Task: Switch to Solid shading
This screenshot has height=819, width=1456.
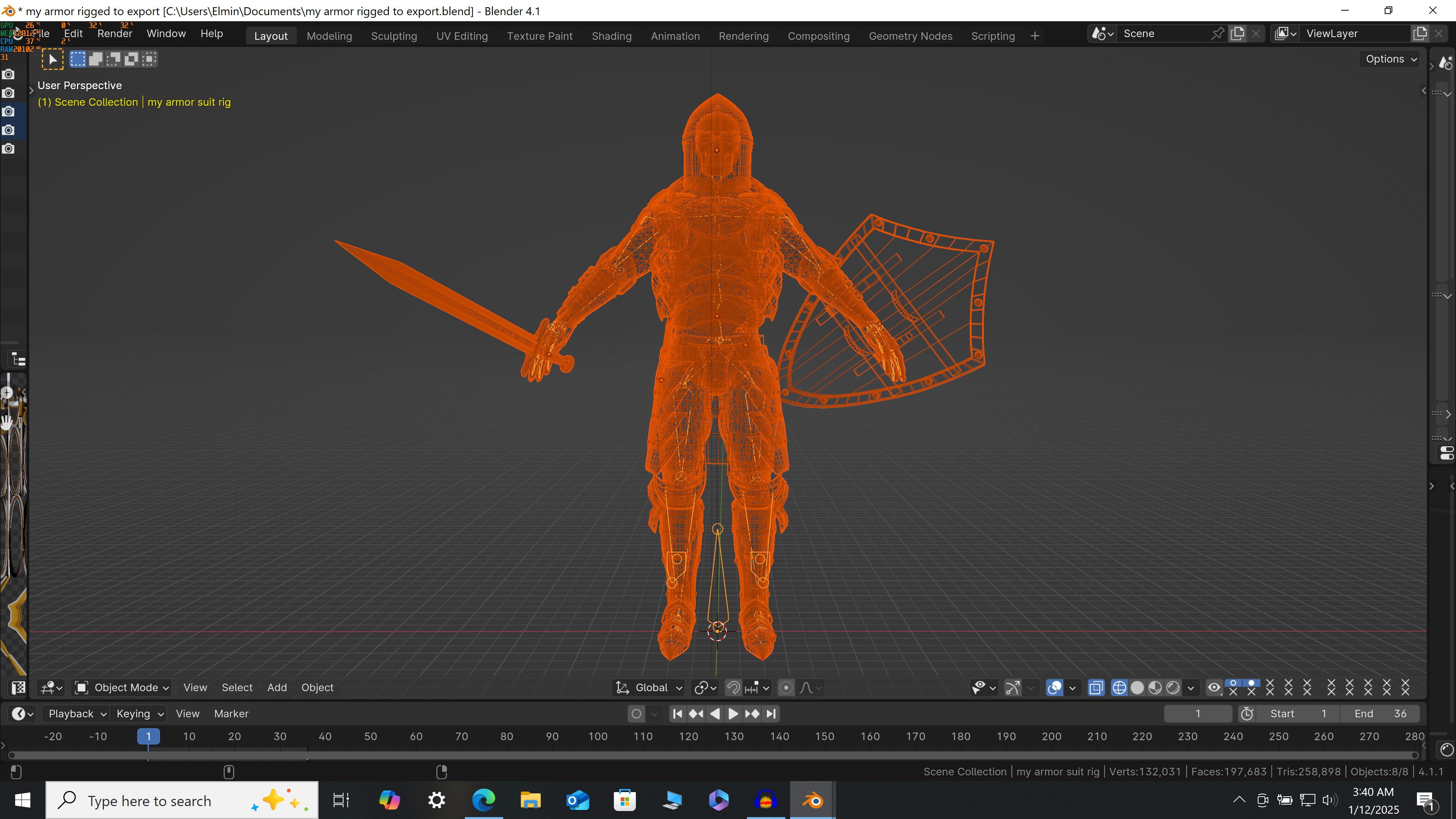Action: tap(1137, 687)
